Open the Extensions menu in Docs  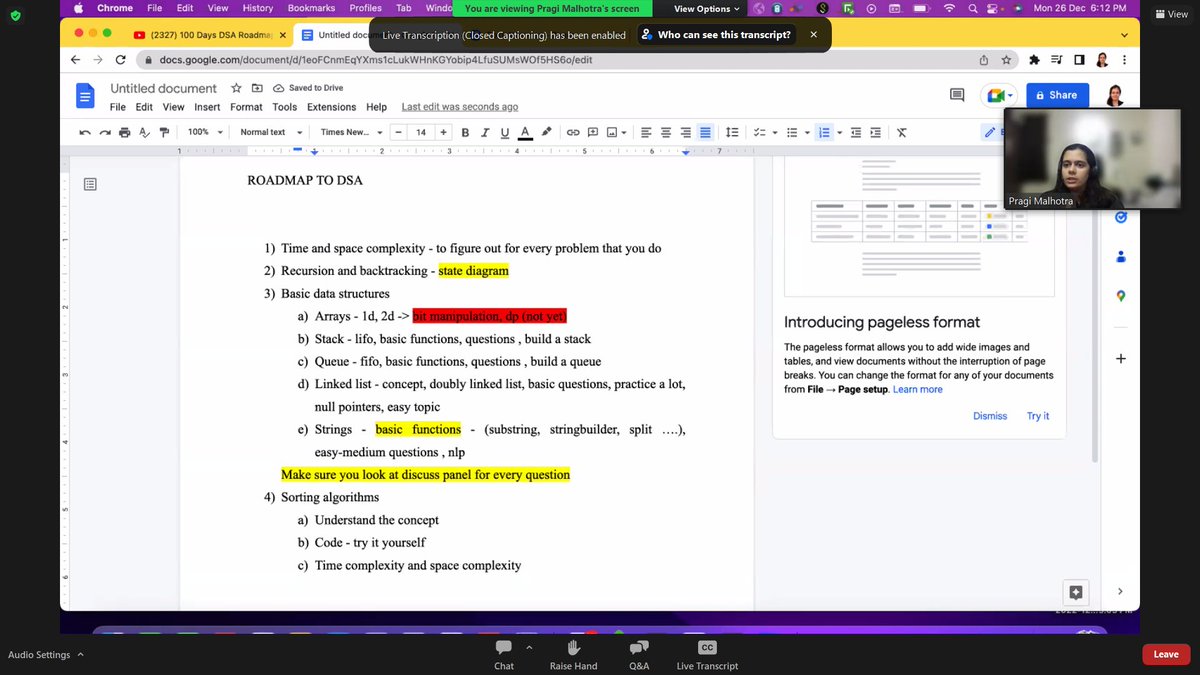[x=331, y=107]
